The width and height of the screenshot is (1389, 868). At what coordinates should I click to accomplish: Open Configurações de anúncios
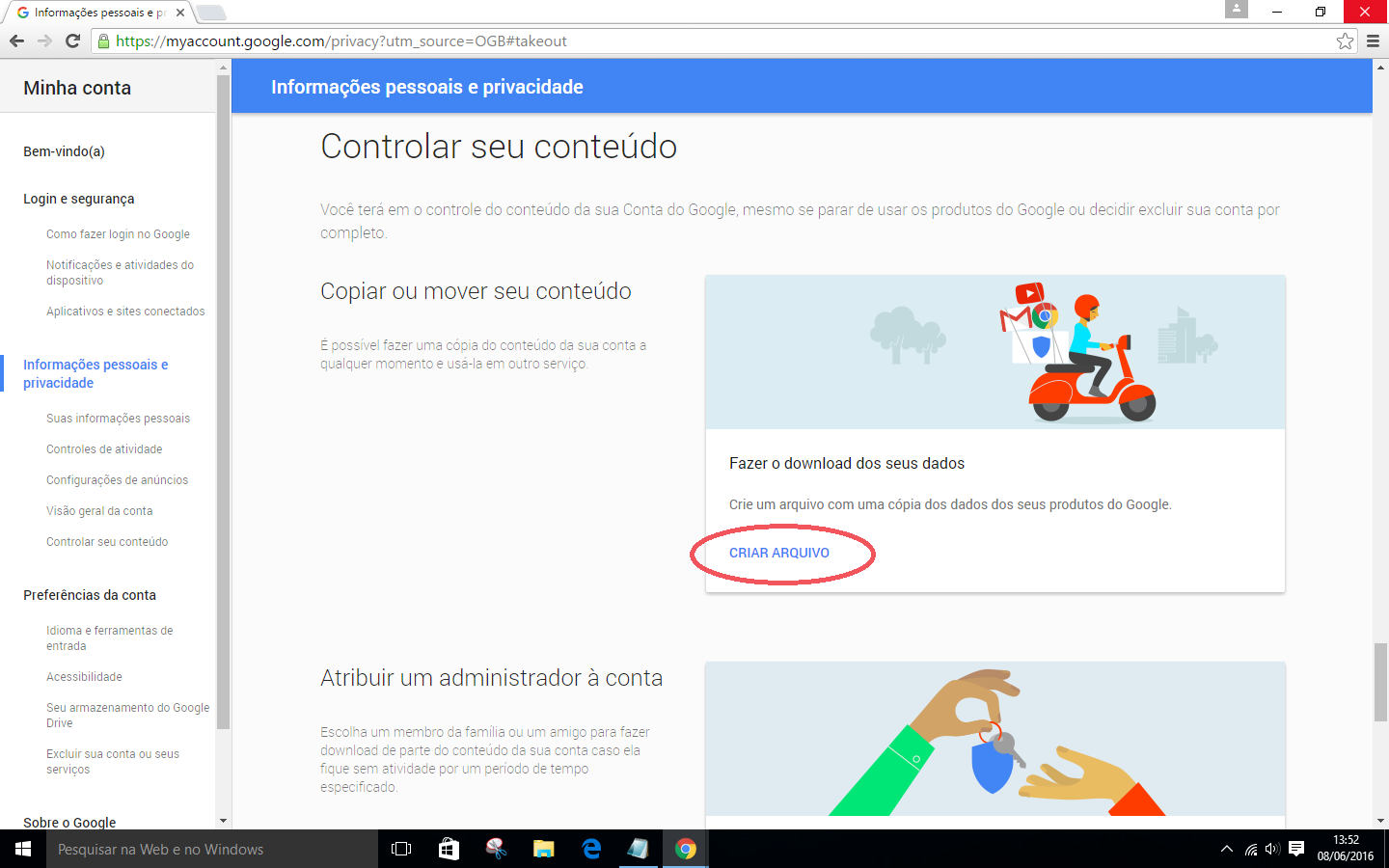click(x=117, y=480)
